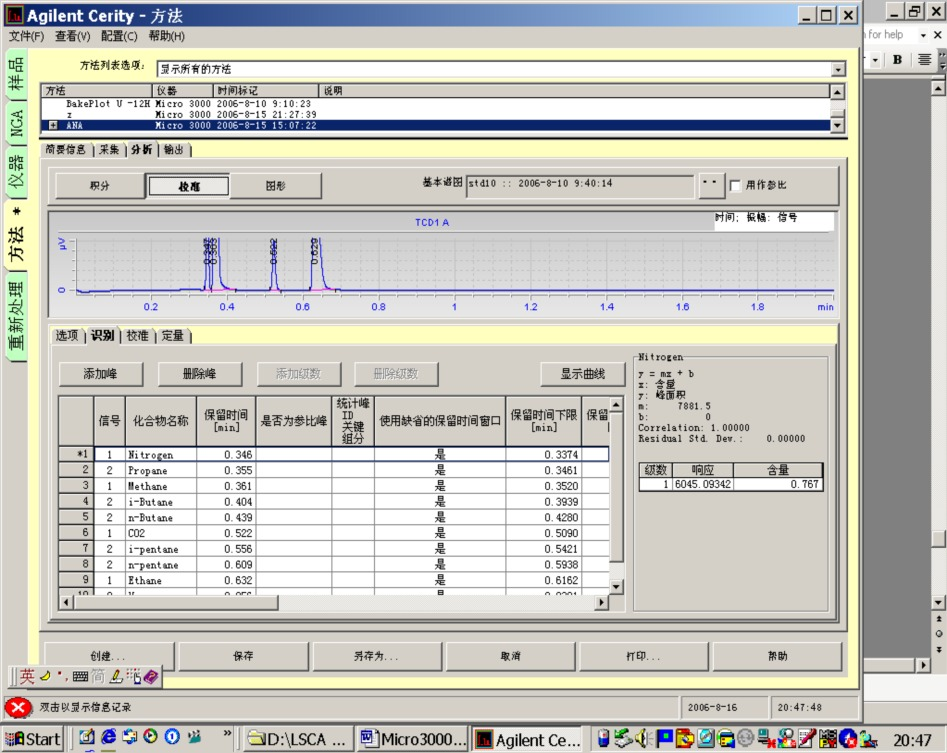Click the 添加峰 button

click(100, 374)
